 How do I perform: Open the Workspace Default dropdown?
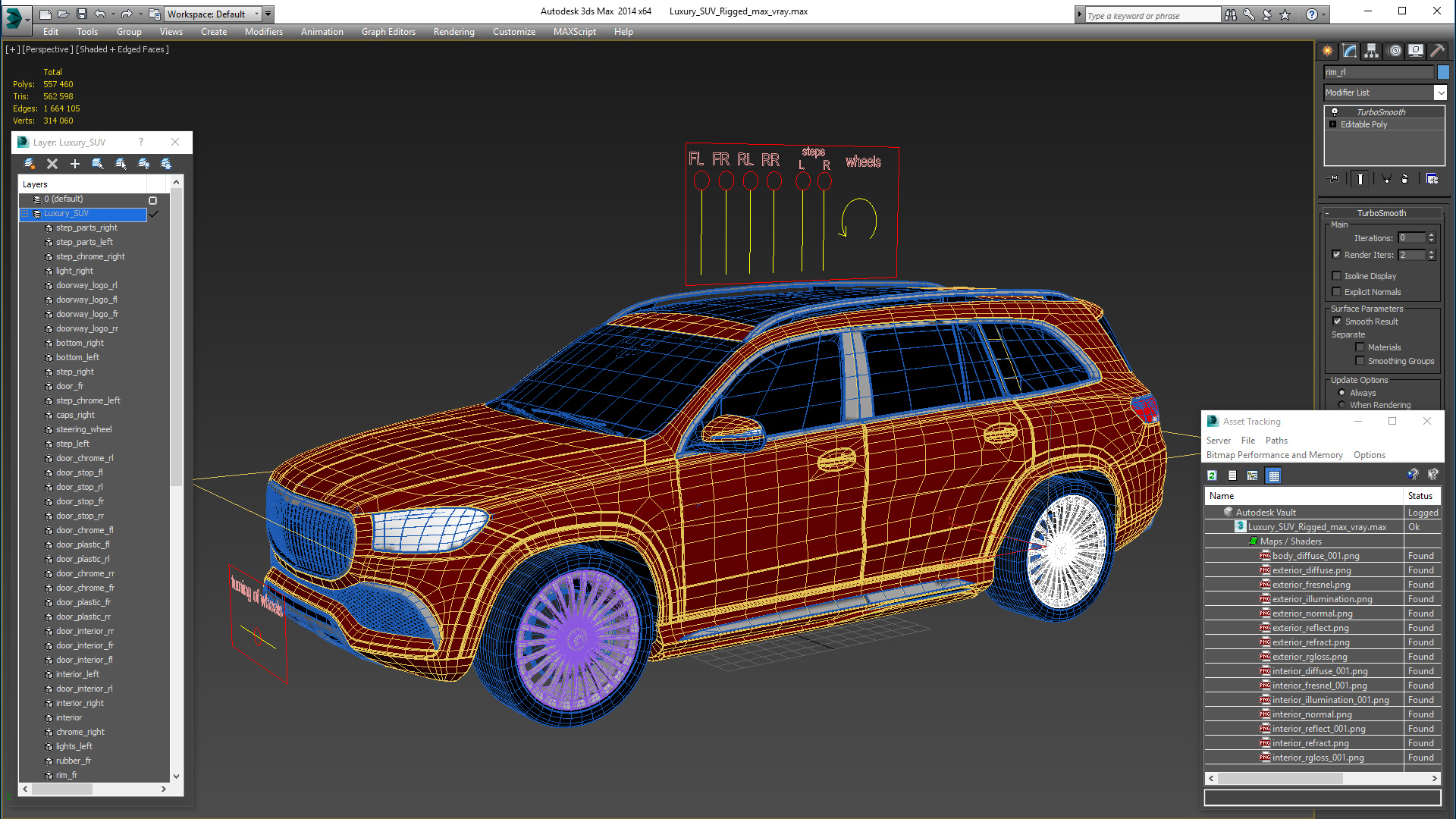256,14
